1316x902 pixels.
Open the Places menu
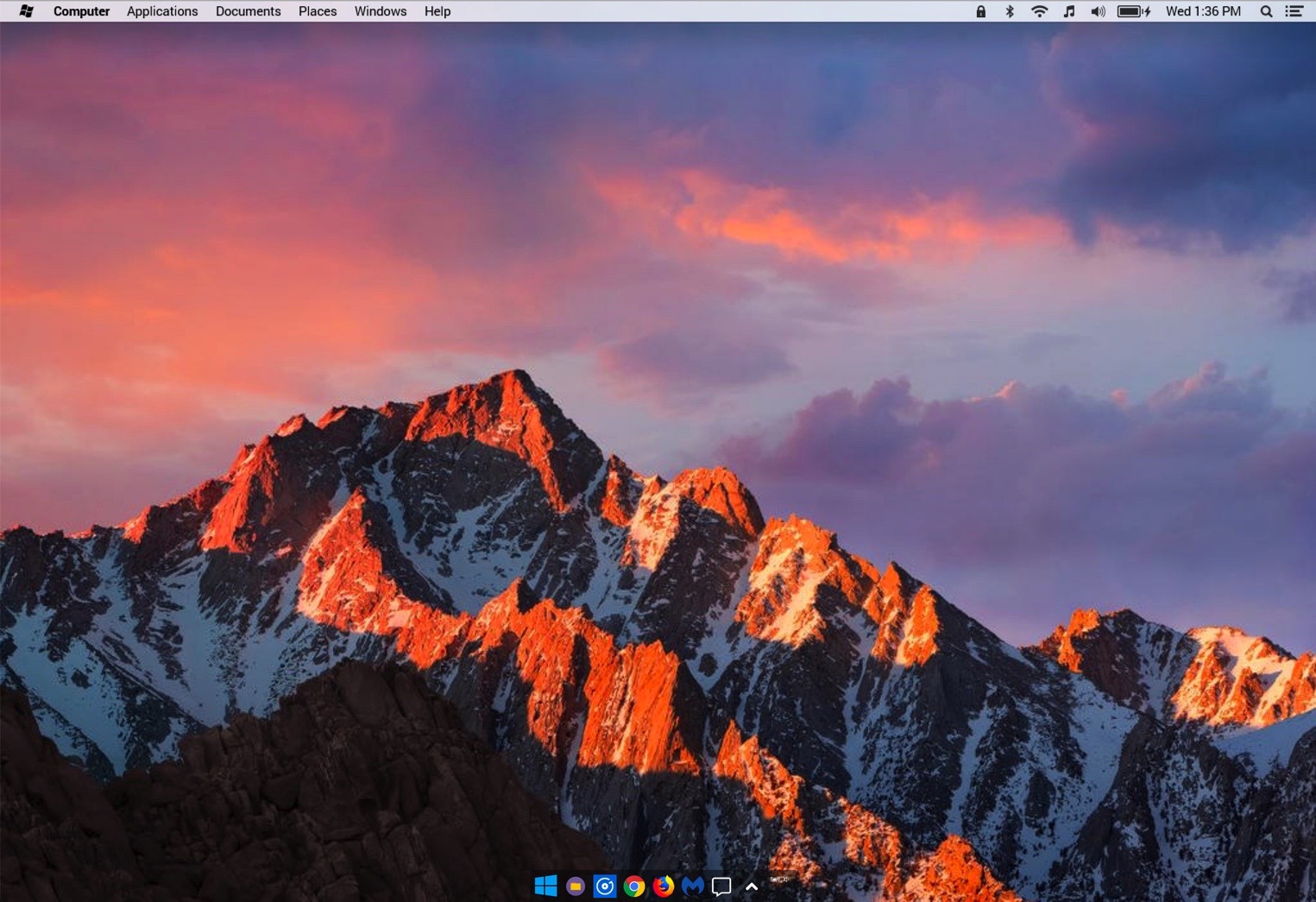[x=318, y=11]
